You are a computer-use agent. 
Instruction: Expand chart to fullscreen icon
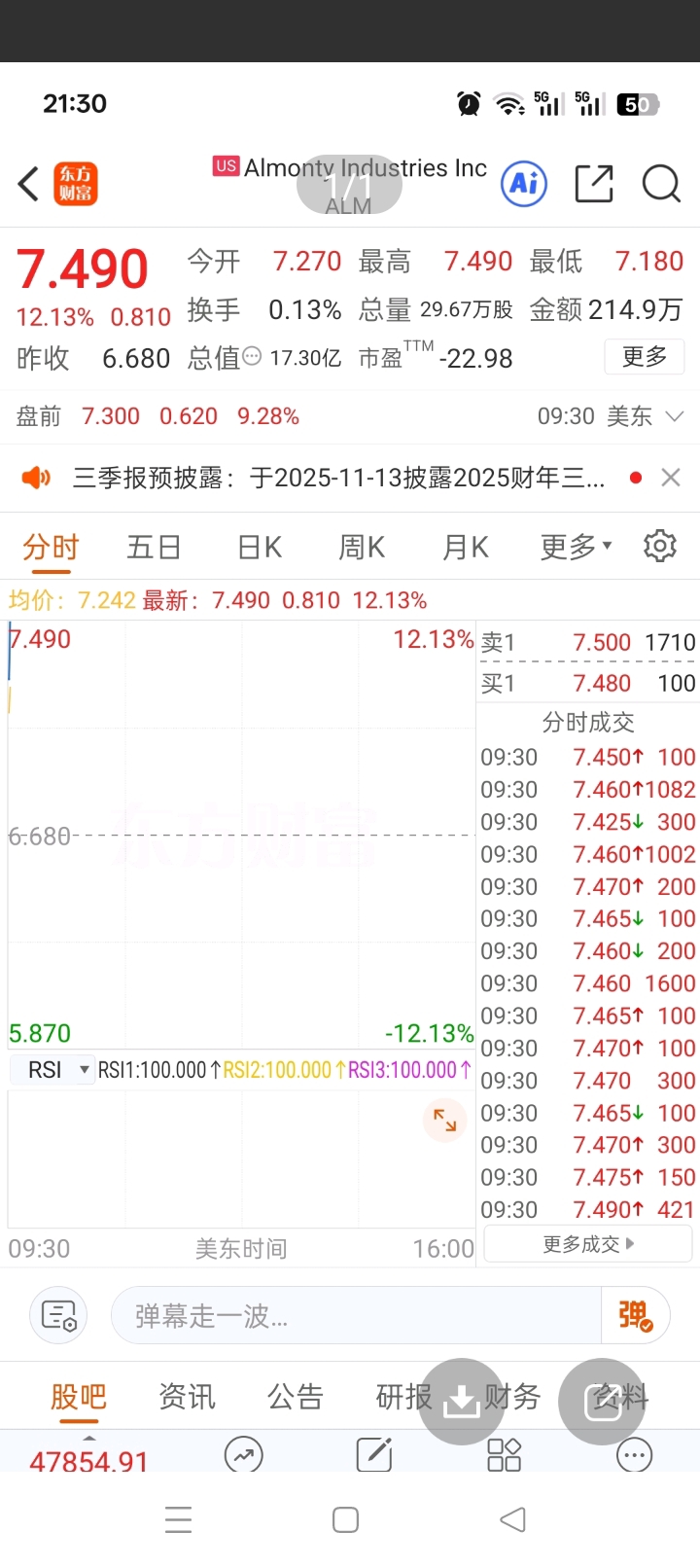445,1120
